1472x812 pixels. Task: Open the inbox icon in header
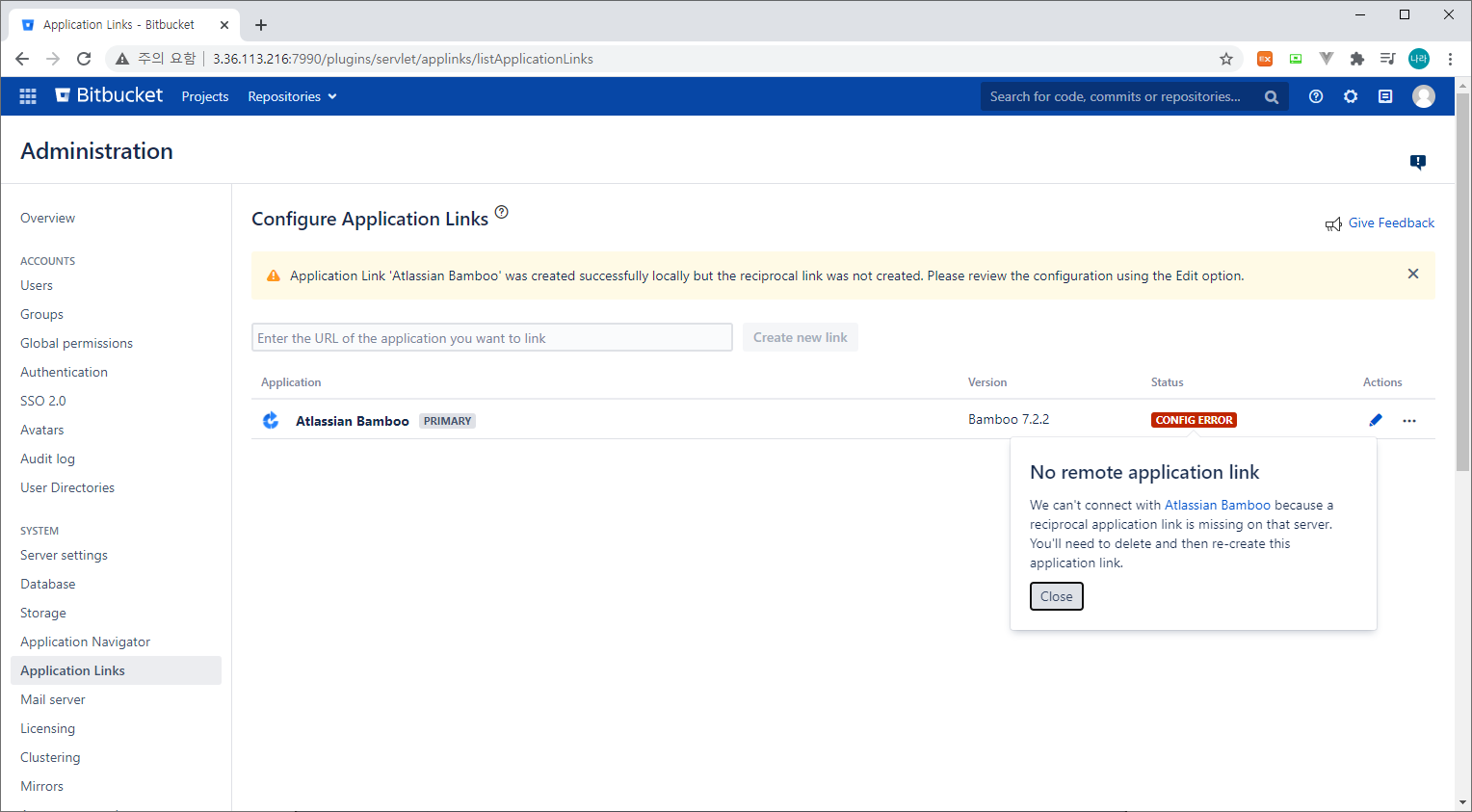tap(1385, 96)
